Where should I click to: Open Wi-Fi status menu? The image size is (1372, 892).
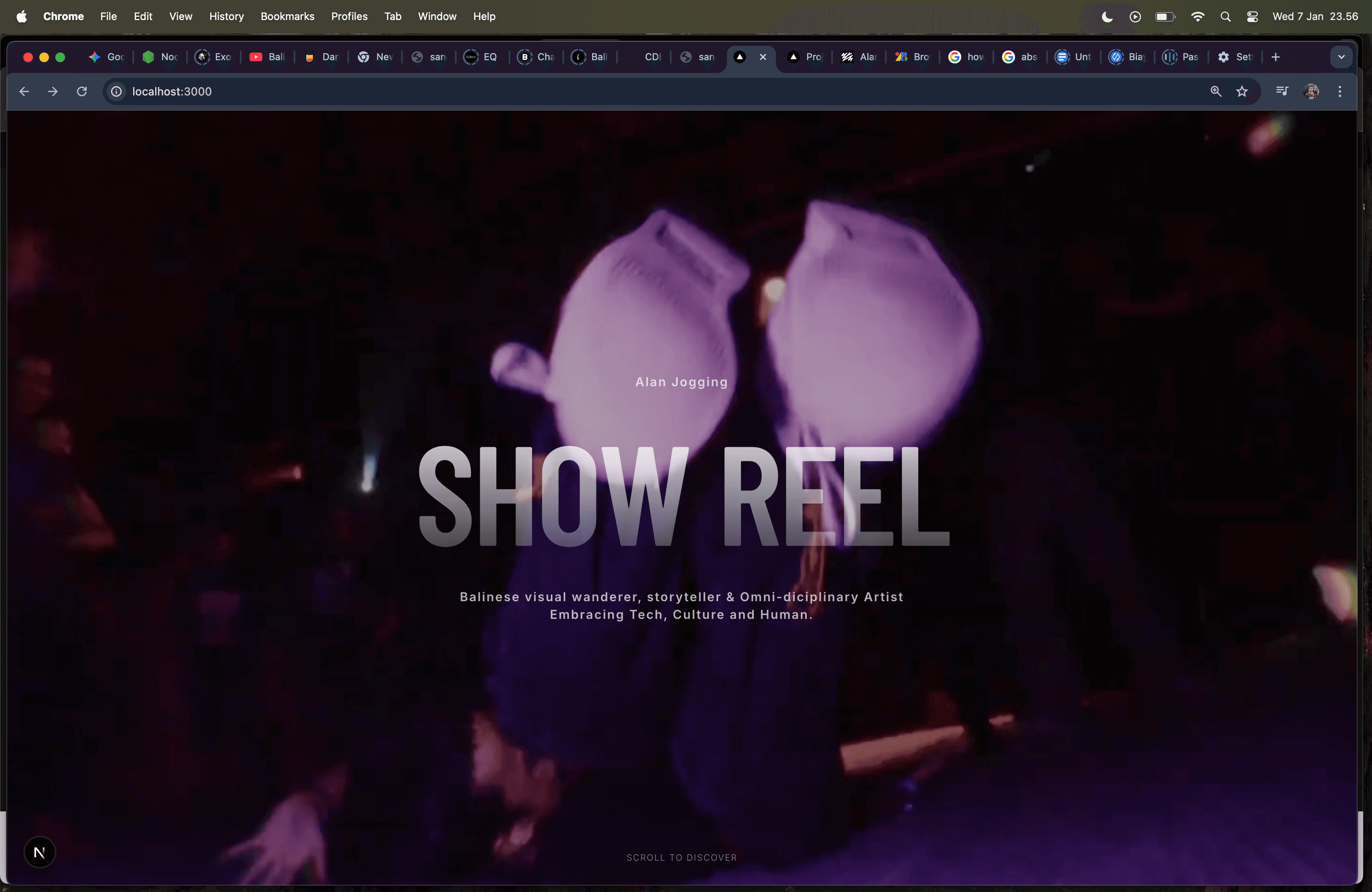click(1197, 17)
